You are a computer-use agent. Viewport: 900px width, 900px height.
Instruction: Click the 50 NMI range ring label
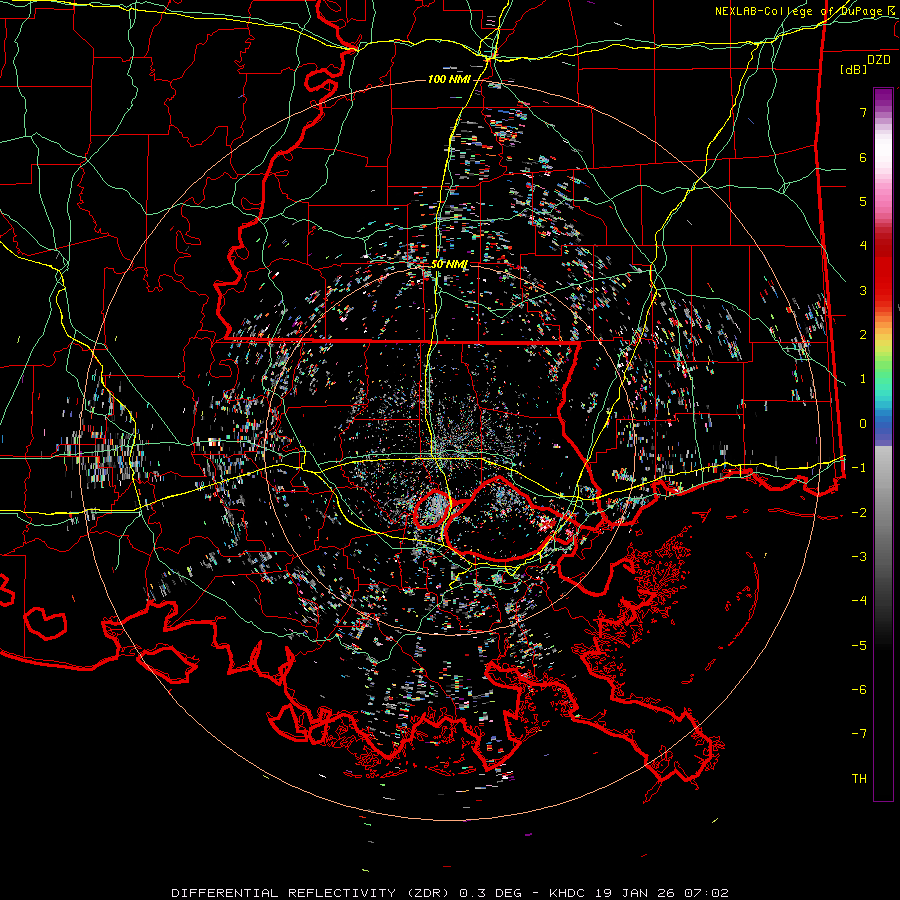pyautogui.click(x=449, y=265)
